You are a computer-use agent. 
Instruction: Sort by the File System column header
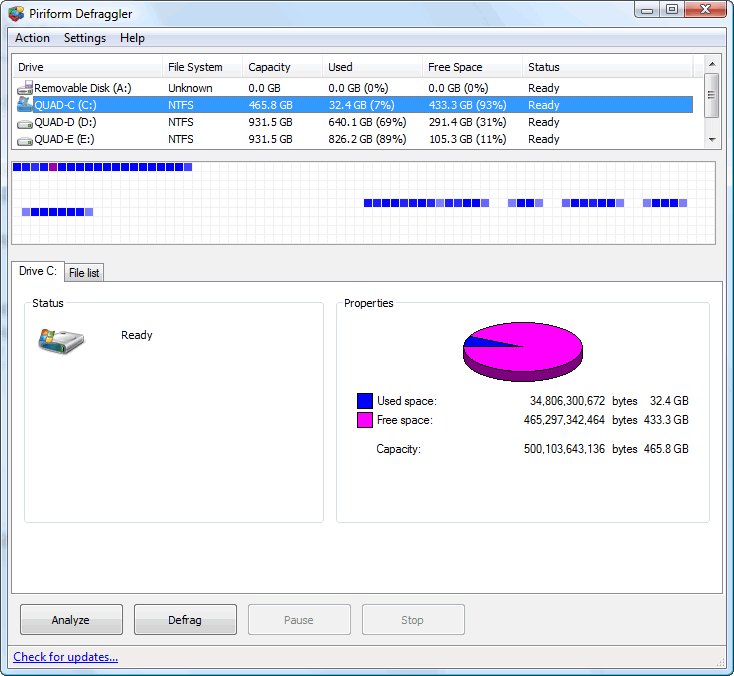(x=202, y=67)
